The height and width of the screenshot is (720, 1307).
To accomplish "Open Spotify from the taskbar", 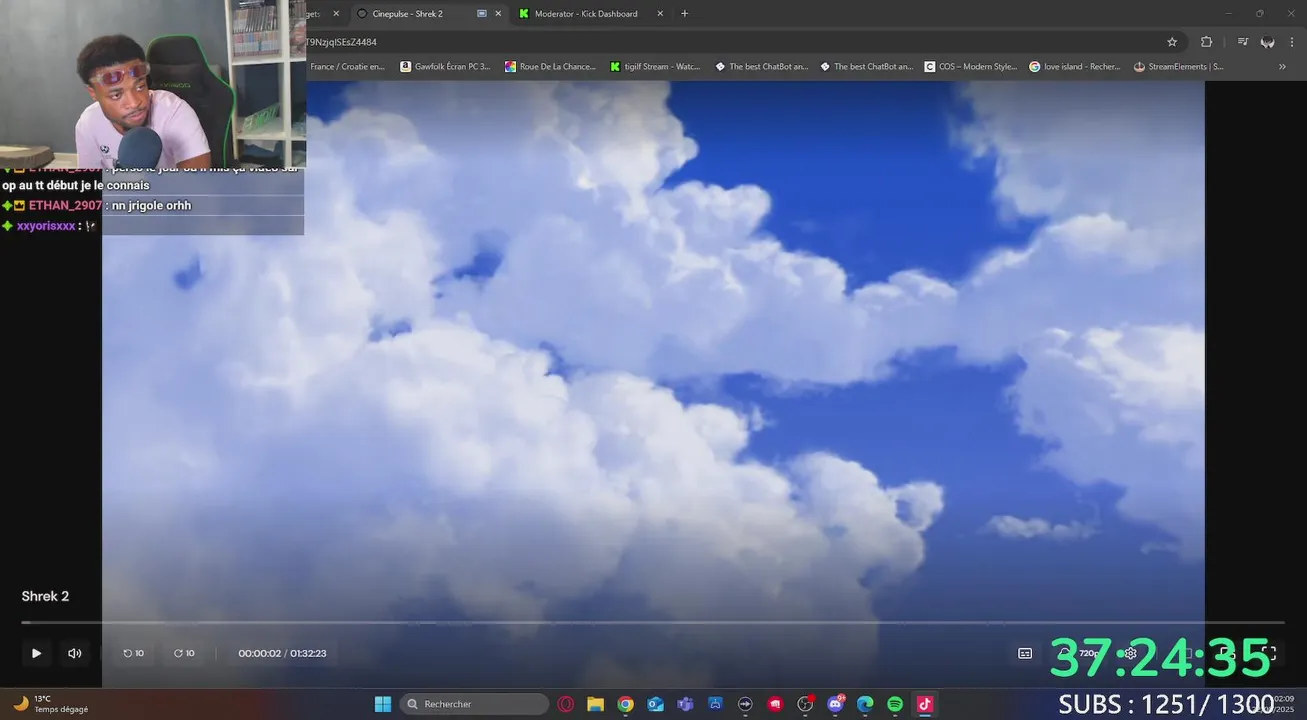I will point(895,704).
